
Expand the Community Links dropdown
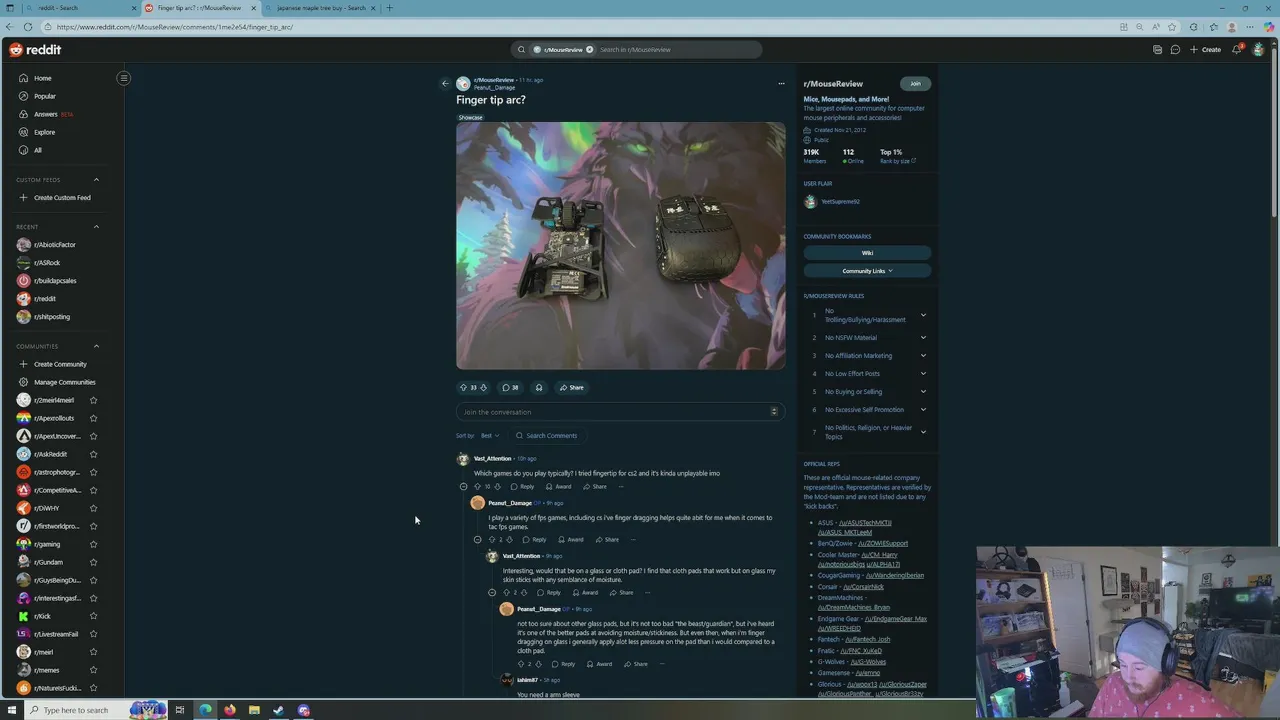tap(867, 271)
